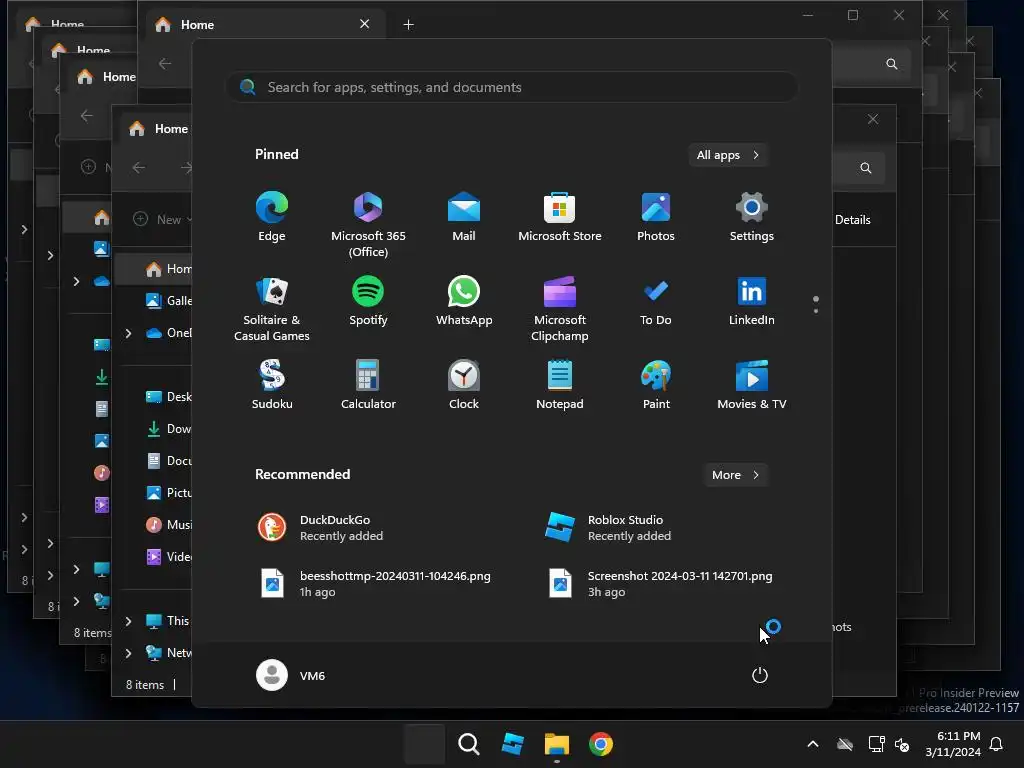Open Pictures quick access folder
The height and width of the screenshot is (768, 1024).
click(x=168, y=493)
